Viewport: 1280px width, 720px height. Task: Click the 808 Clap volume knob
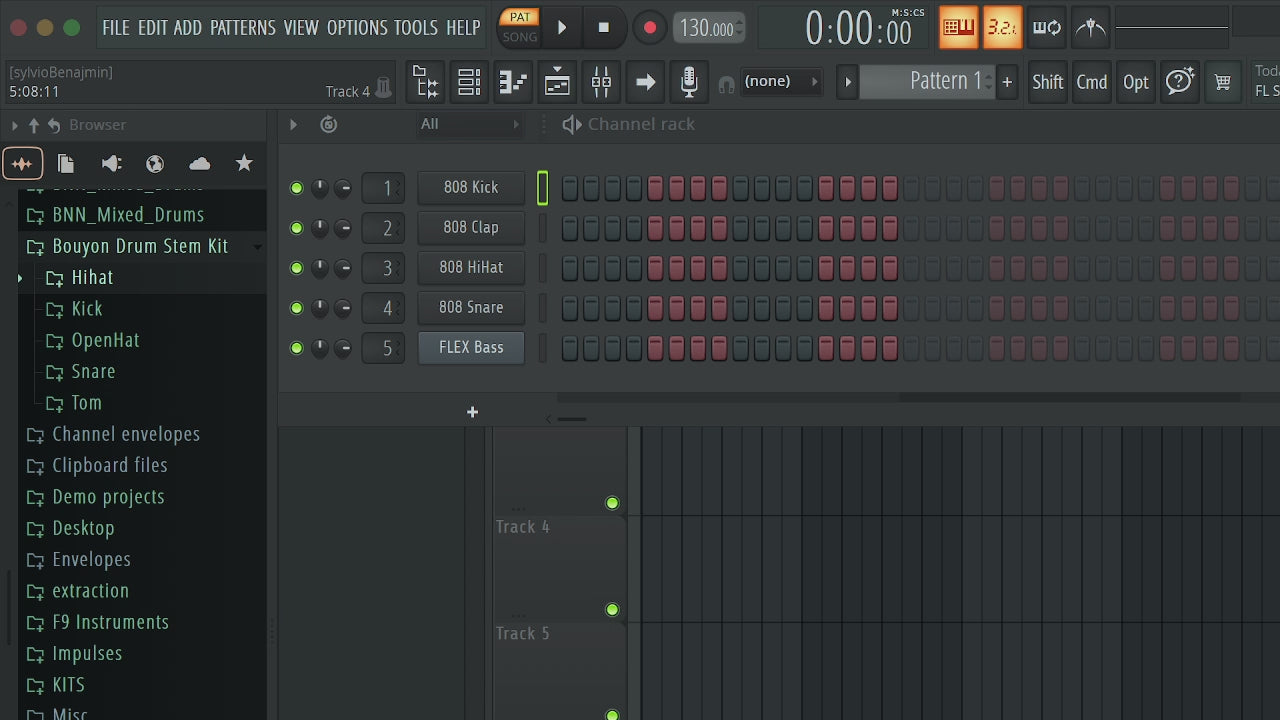point(320,228)
